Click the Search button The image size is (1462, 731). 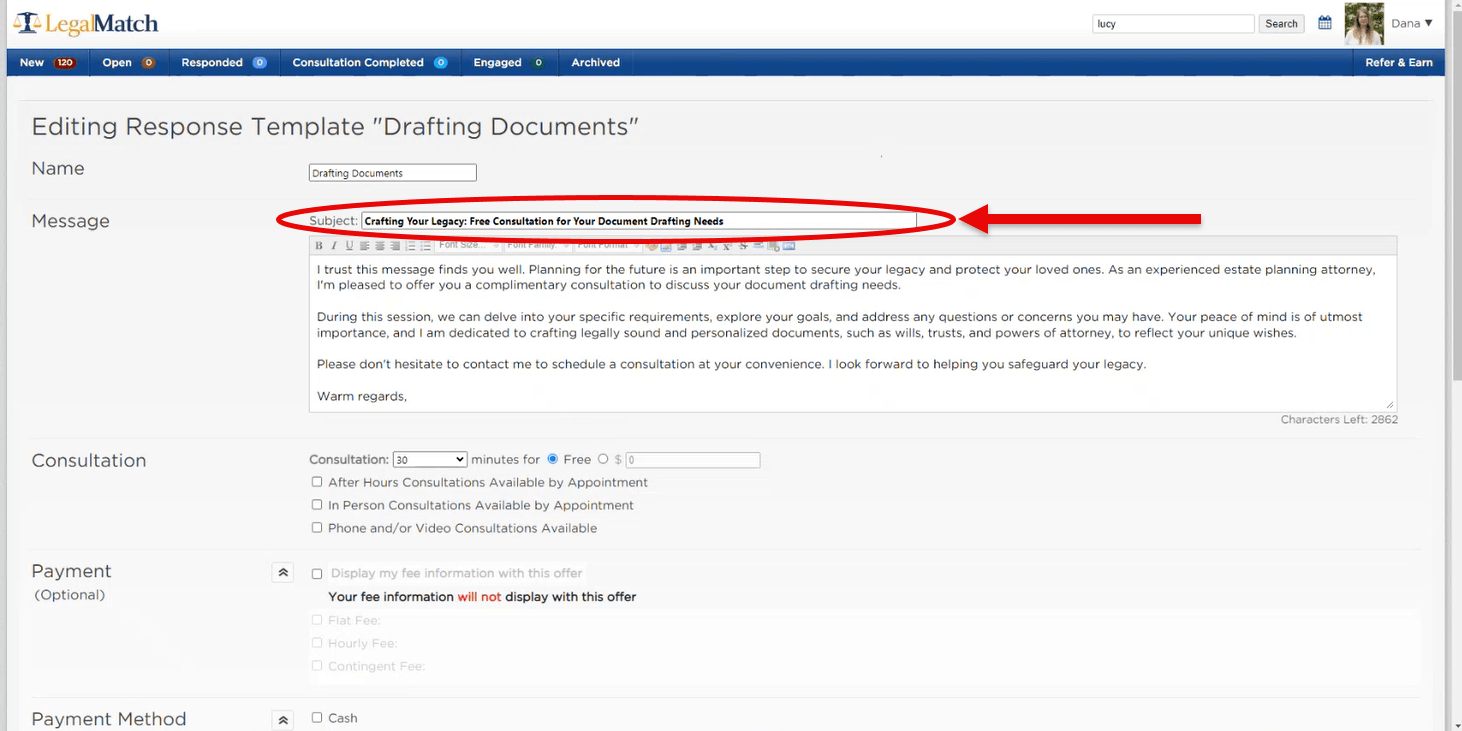coord(1281,24)
